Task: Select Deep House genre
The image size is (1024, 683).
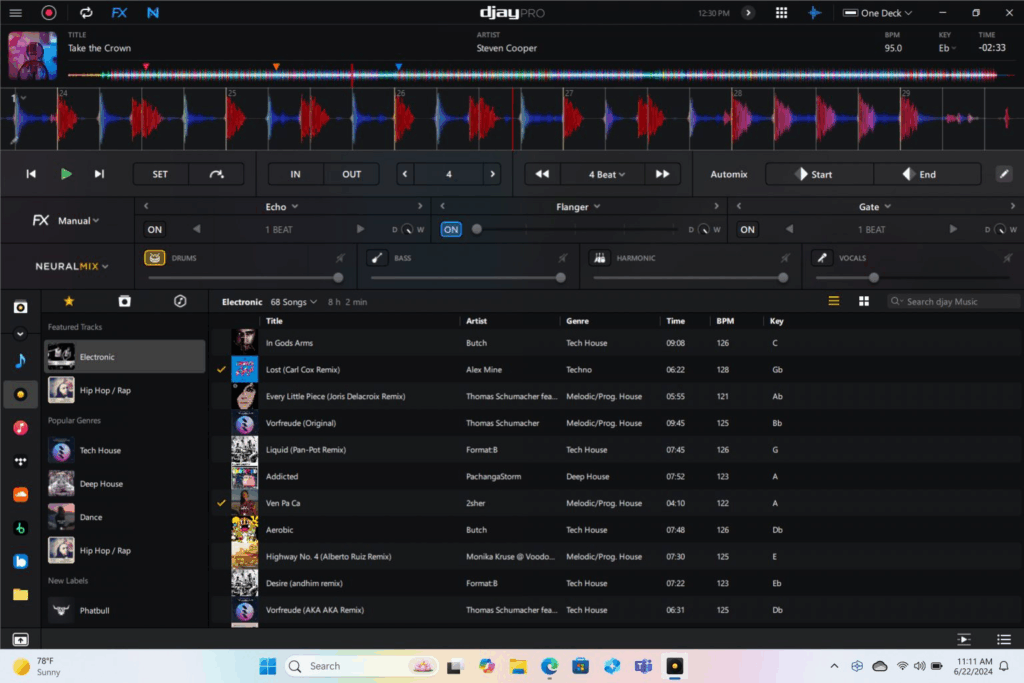Action: click(125, 484)
